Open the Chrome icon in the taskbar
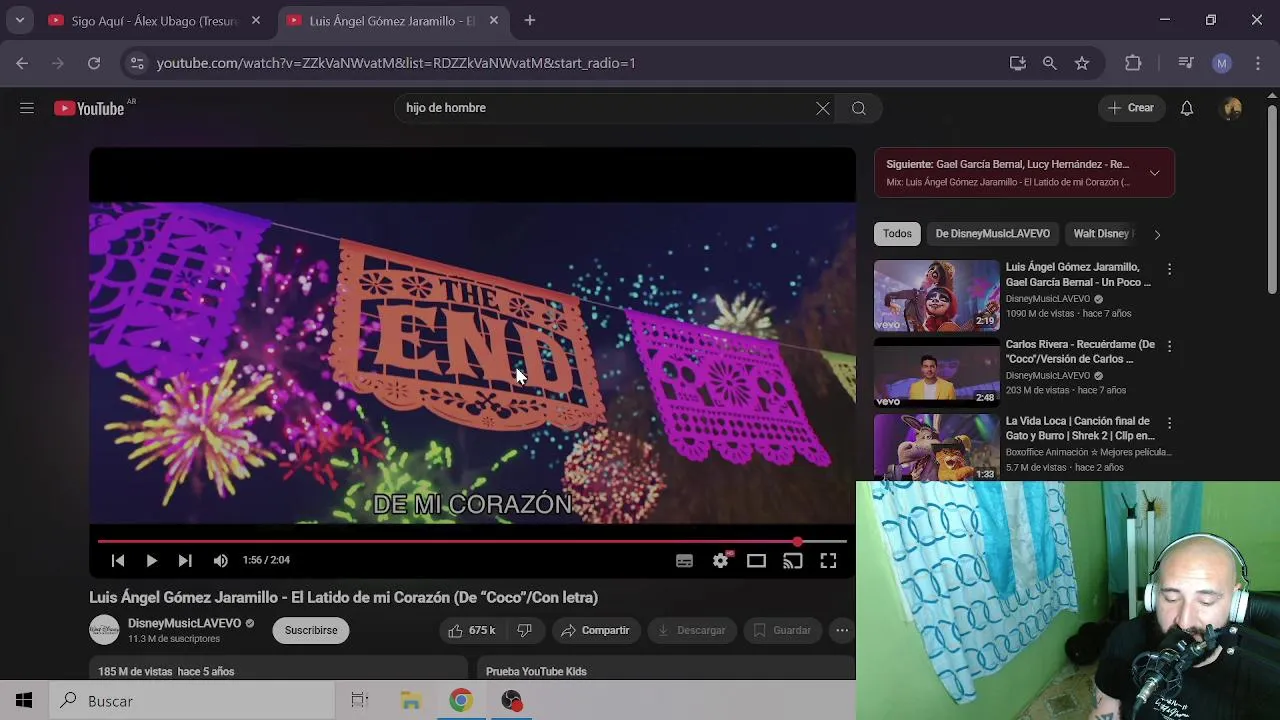The image size is (1280, 720). [461, 701]
